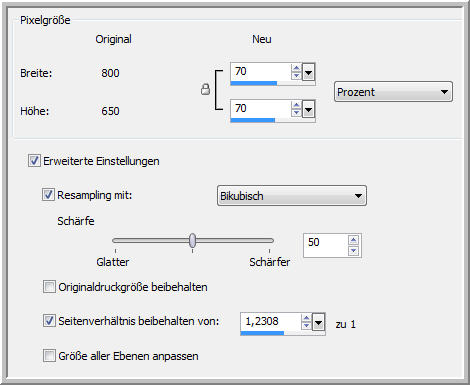Decrease Schärfe value with down arrow
This screenshot has width=470, height=385.
pos(353,251)
